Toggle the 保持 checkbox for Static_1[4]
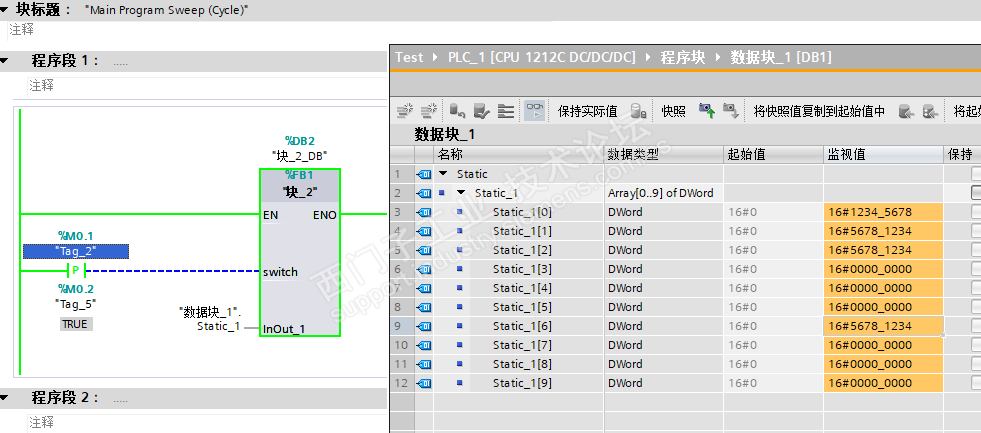 coord(976,288)
